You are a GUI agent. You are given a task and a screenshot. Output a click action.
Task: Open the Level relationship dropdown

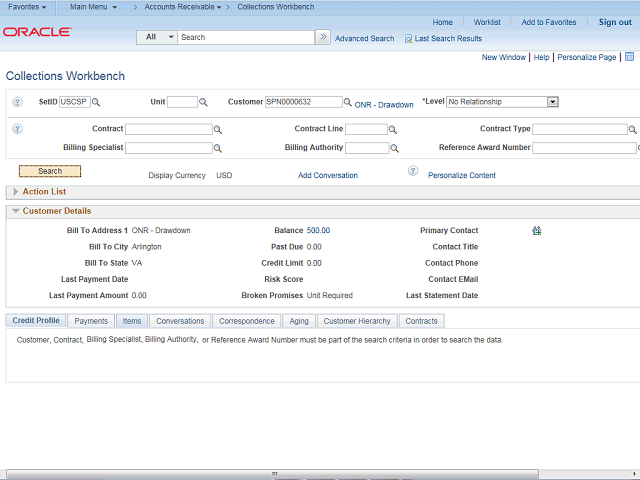(x=552, y=102)
